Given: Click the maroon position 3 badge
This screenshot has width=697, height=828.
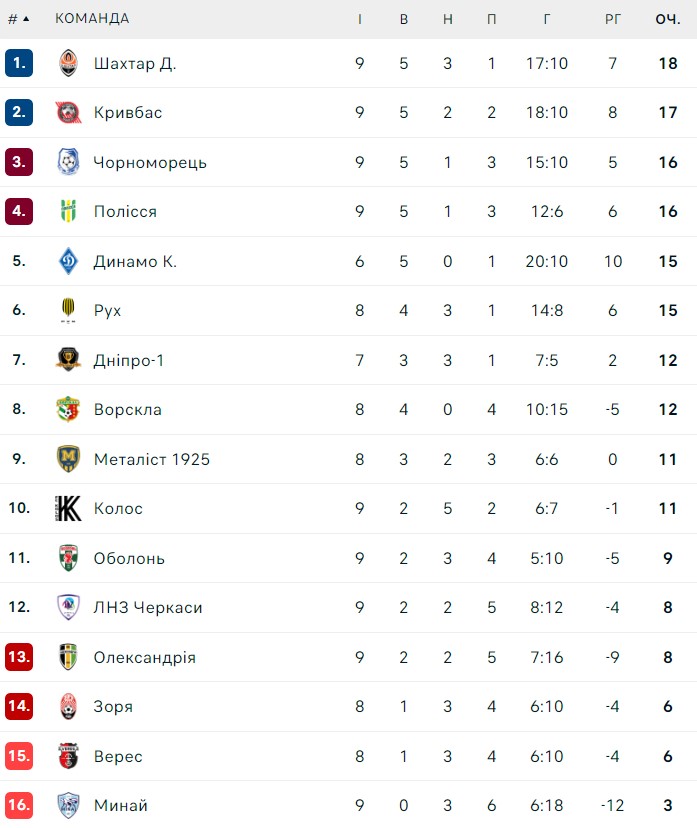Looking at the screenshot, I should pyautogui.click(x=19, y=162).
